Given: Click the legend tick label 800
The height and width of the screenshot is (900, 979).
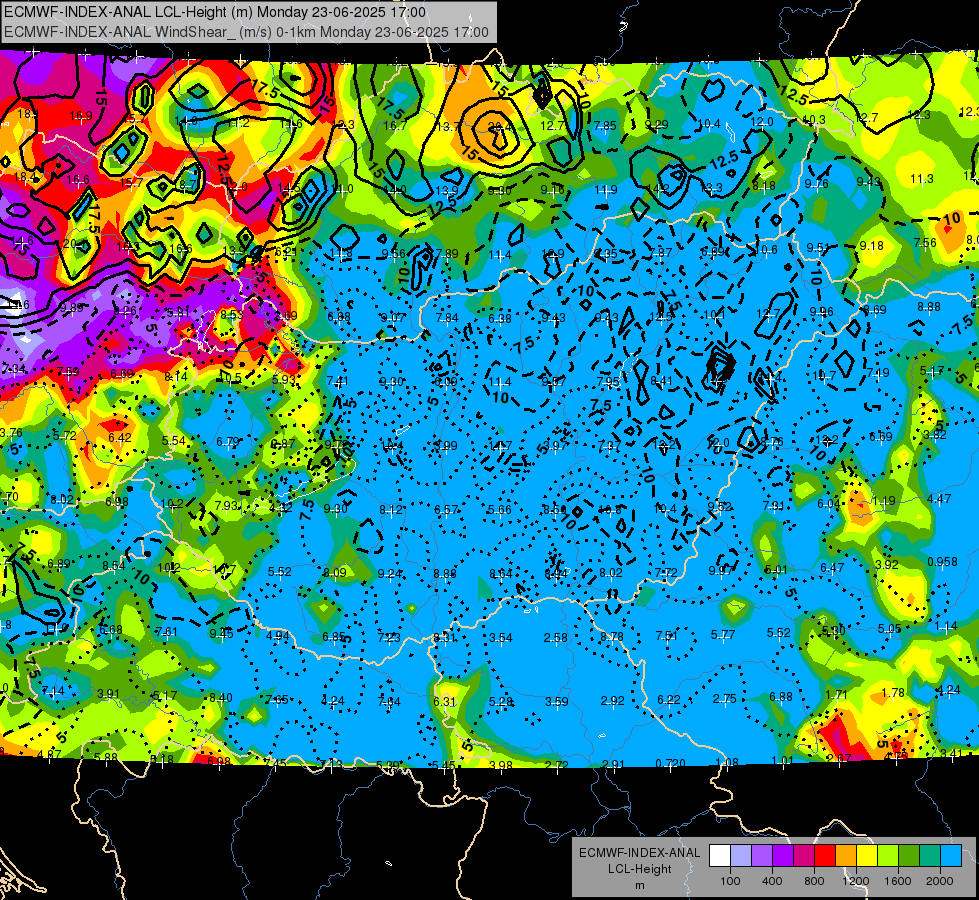Looking at the screenshot, I should 814,881.
